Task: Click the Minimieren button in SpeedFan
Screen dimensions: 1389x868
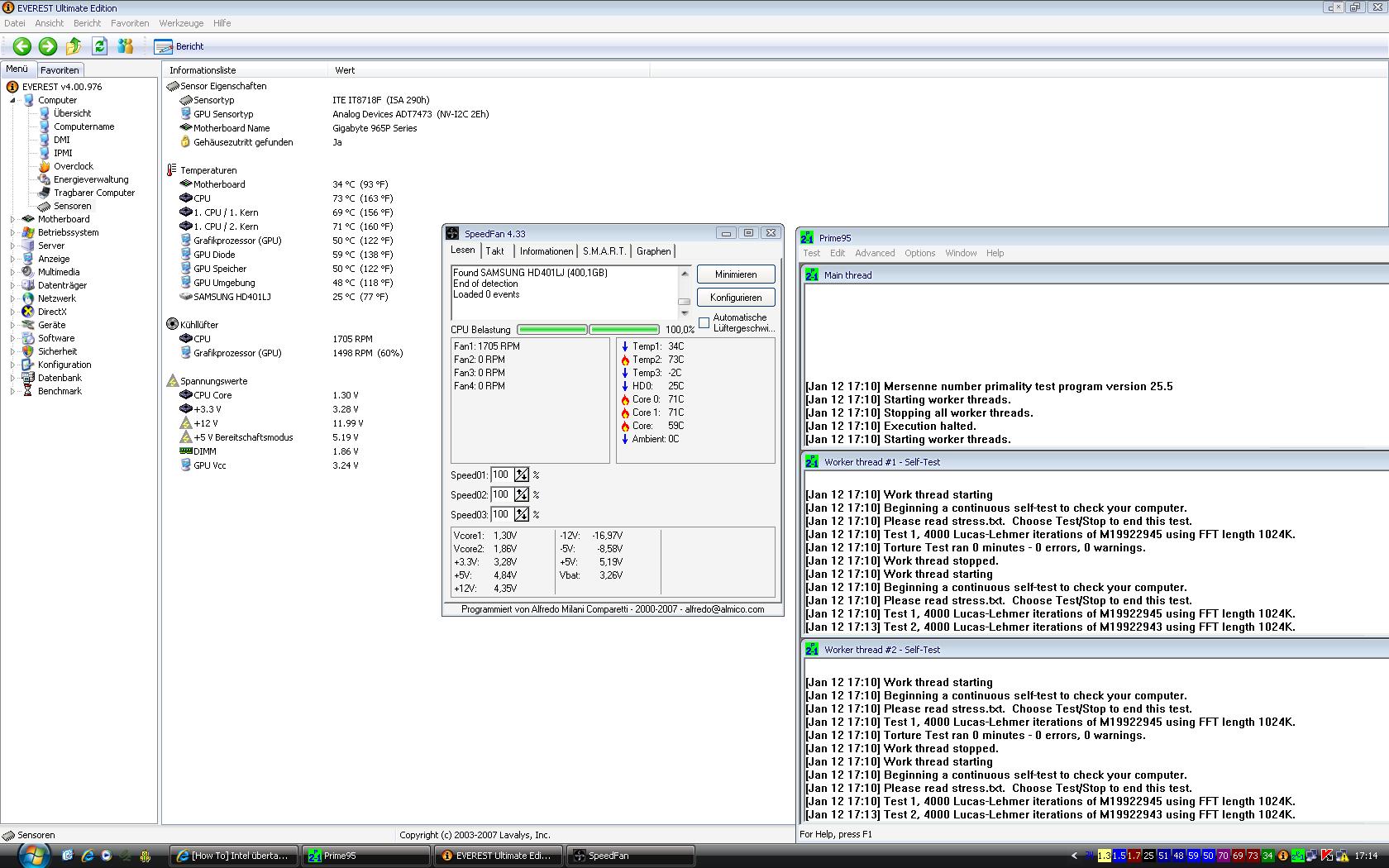Action: pos(736,274)
